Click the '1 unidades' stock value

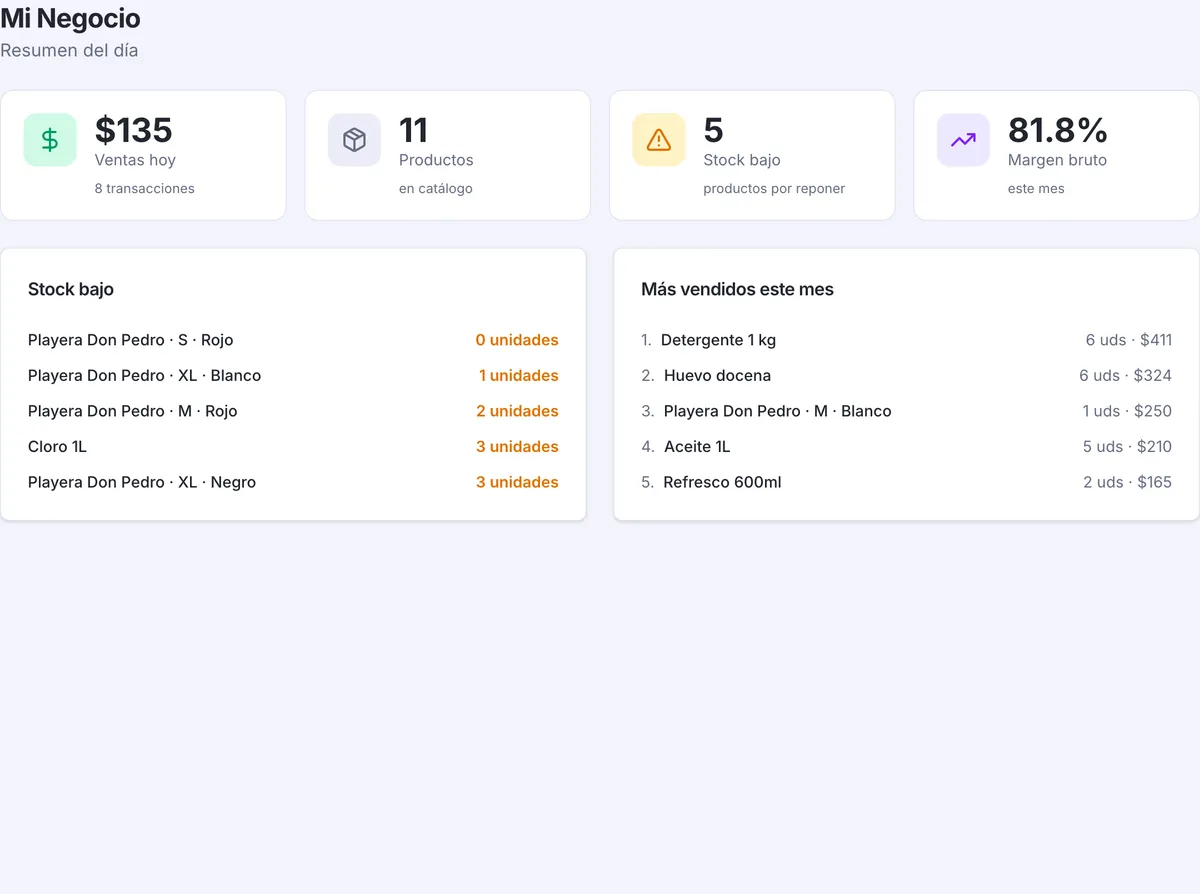coord(518,376)
